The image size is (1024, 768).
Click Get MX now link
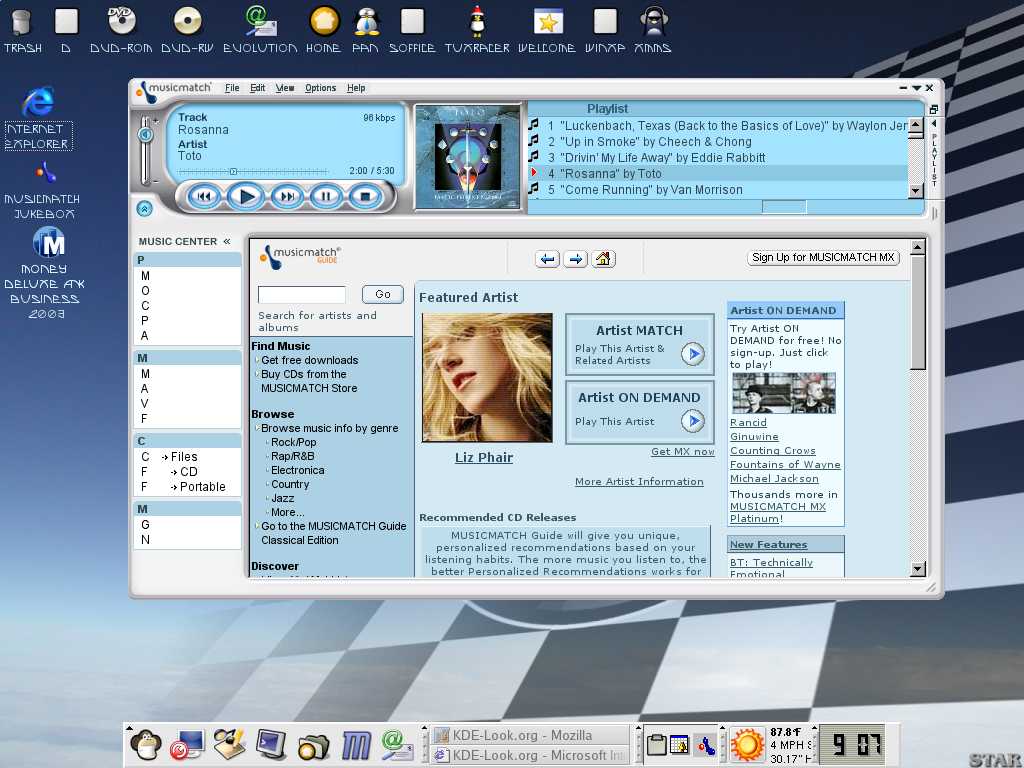[x=682, y=451]
